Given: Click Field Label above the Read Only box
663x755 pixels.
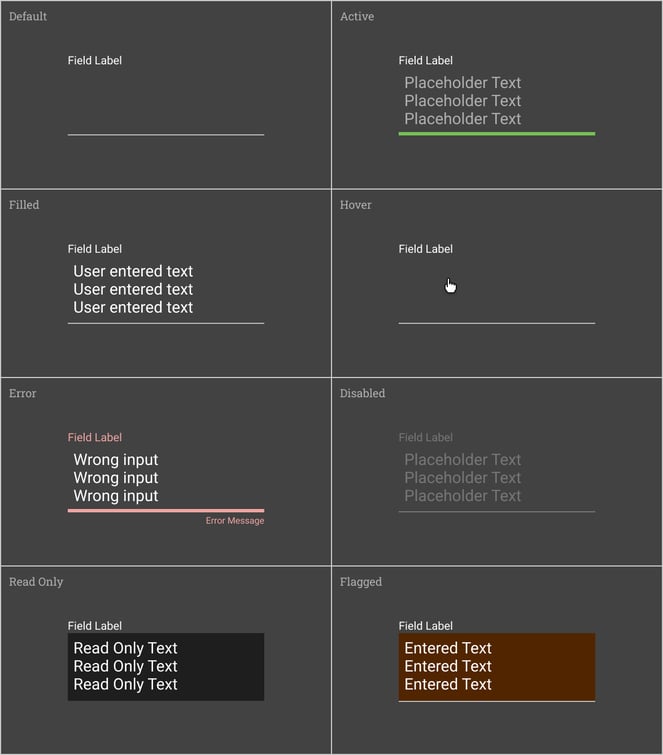Looking at the screenshot, I should pyautogui.click(x=95, y=626).
